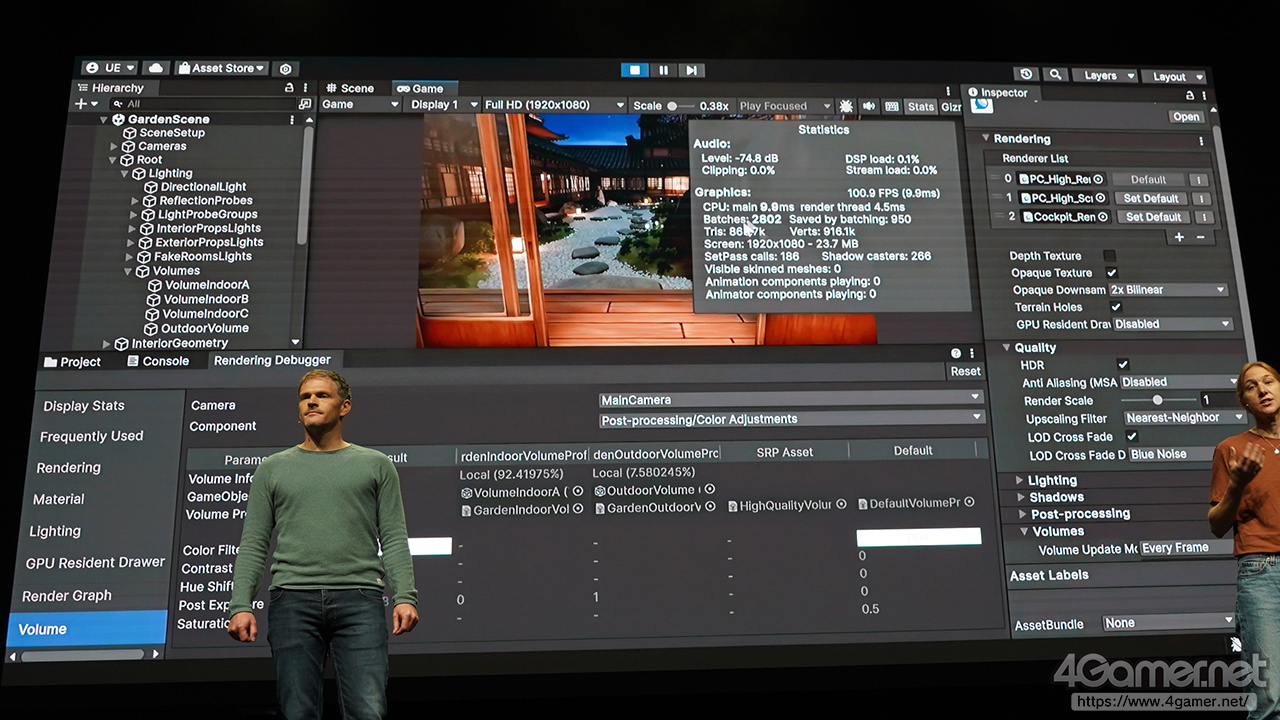
Task: Pick object for HighQualityVolume profile field
Action: (x=841, y=505)
